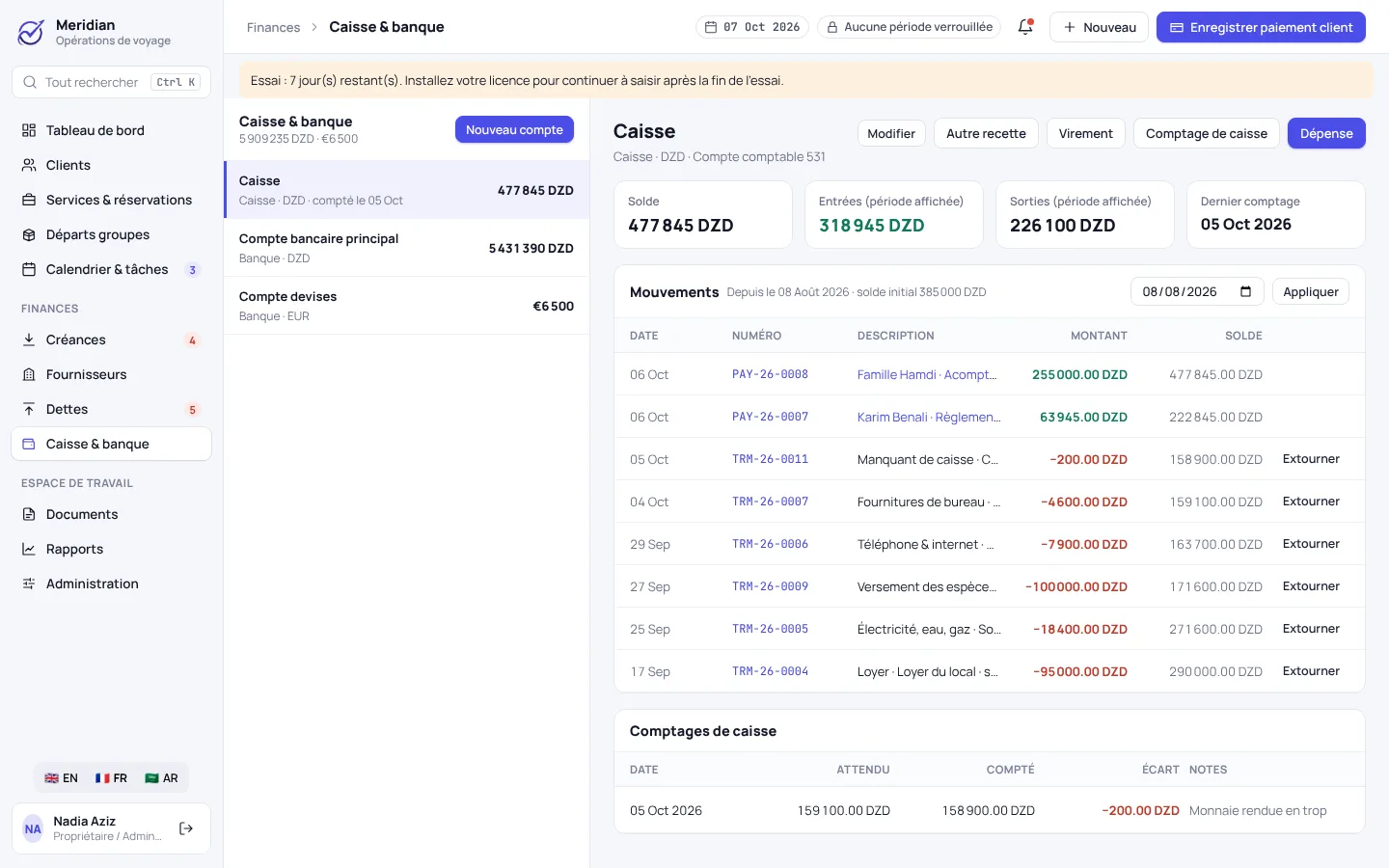
Task: Click Modifier button
Action: tap(891, 133)
